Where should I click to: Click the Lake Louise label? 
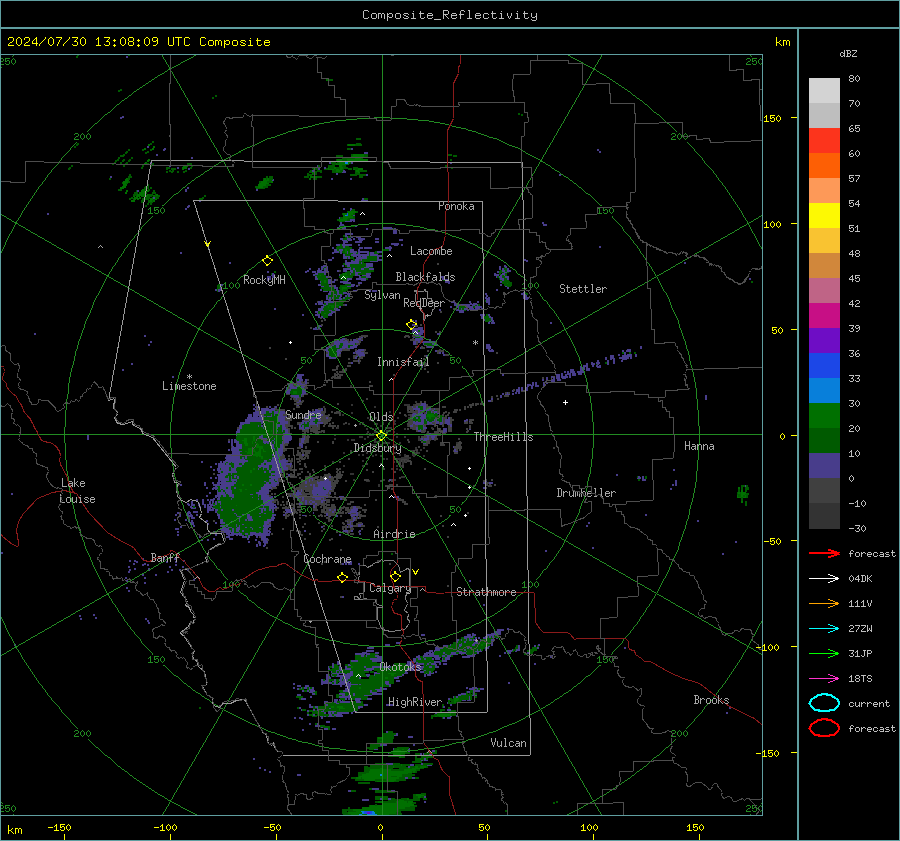coord(77,491)
